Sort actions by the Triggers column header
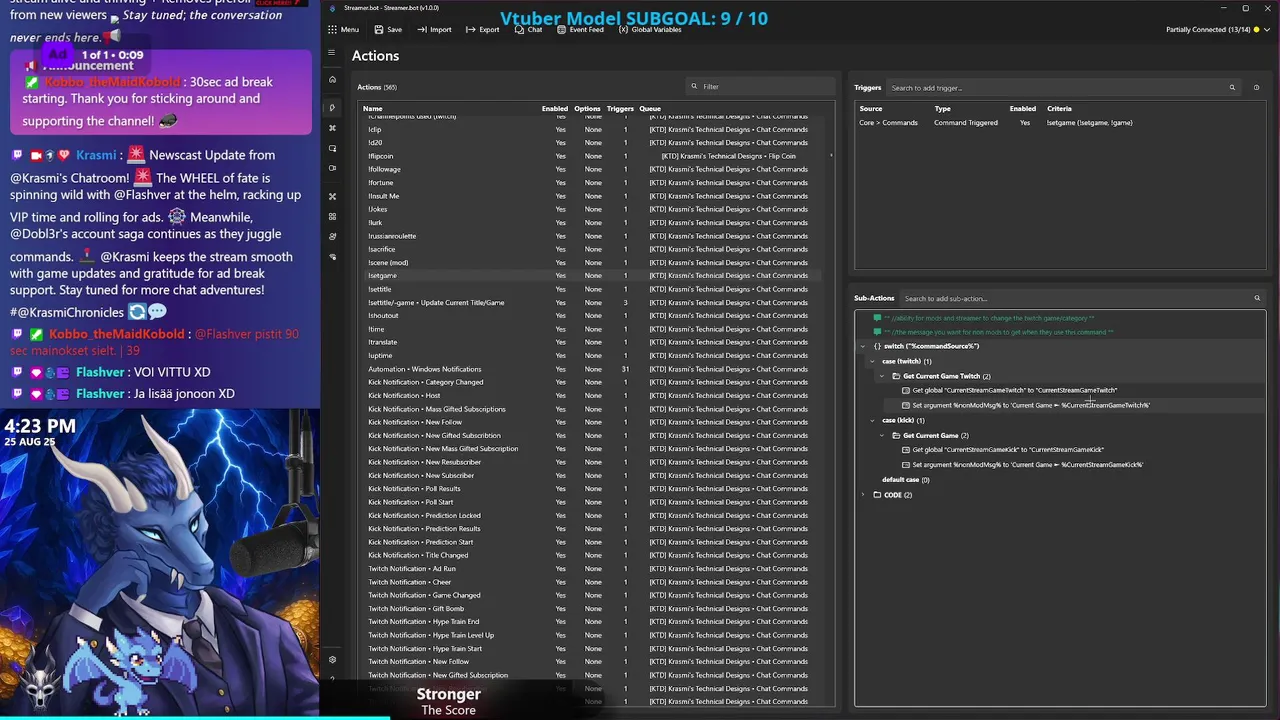Viewport: 1280px width, 720px height. coord(620,109)
